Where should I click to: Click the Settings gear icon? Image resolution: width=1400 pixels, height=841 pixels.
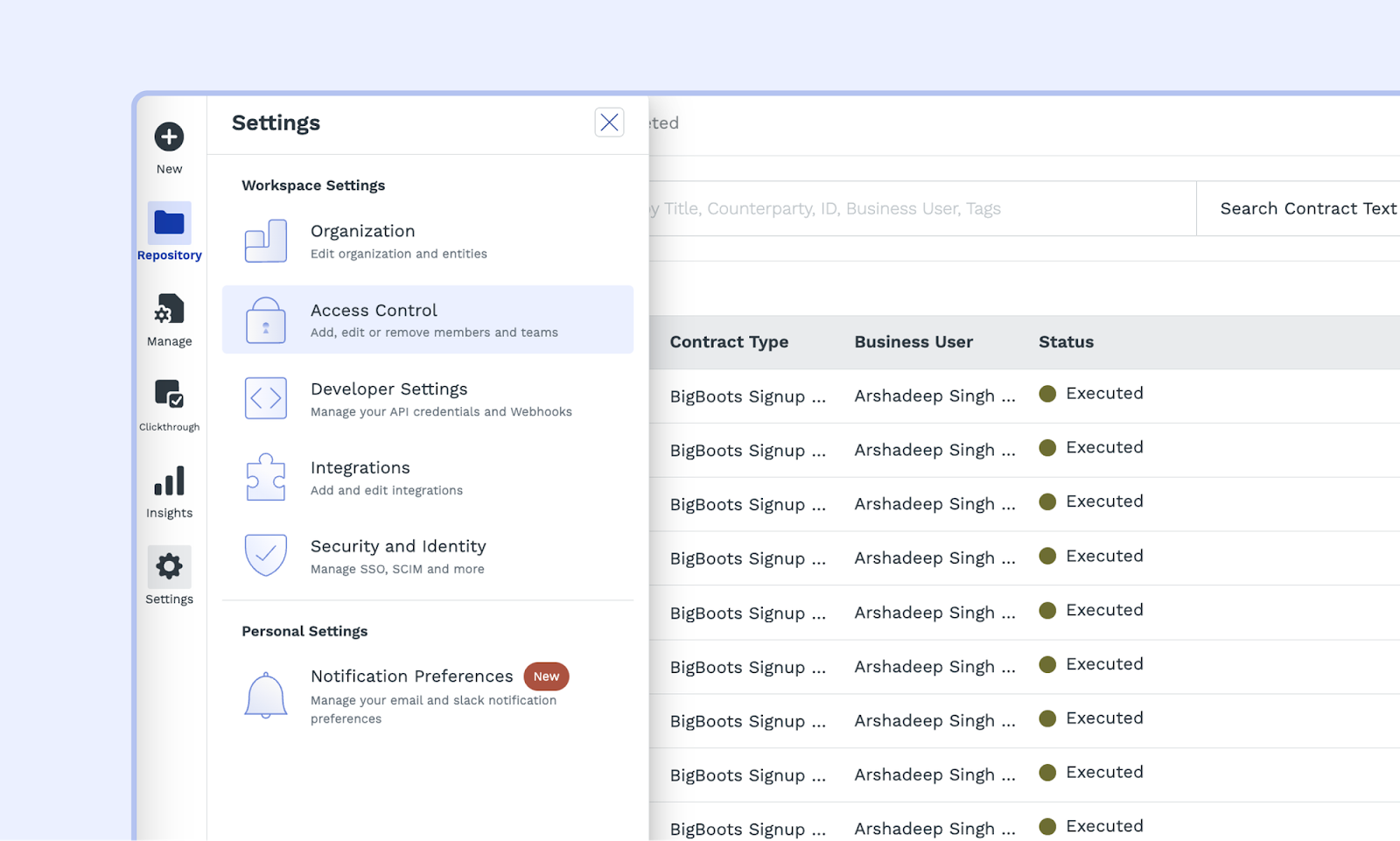169,567
